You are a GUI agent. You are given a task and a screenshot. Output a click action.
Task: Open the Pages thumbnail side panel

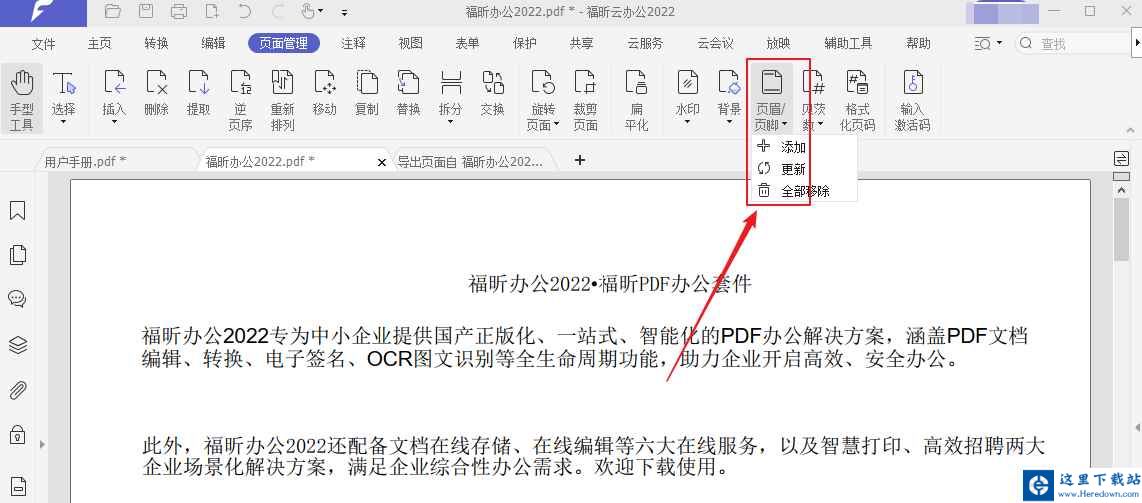pos(17,255)
